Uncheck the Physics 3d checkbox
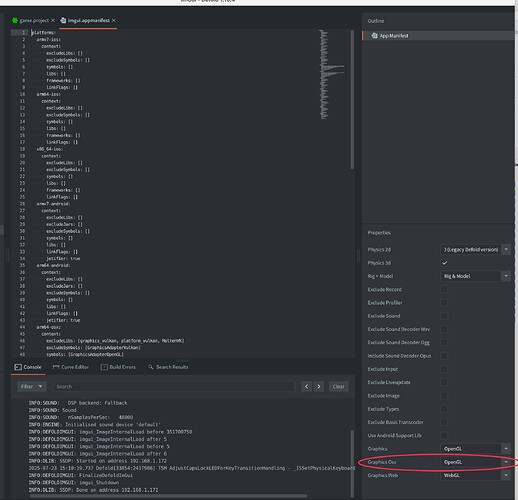Screen dimensions: 518x500 444,263
